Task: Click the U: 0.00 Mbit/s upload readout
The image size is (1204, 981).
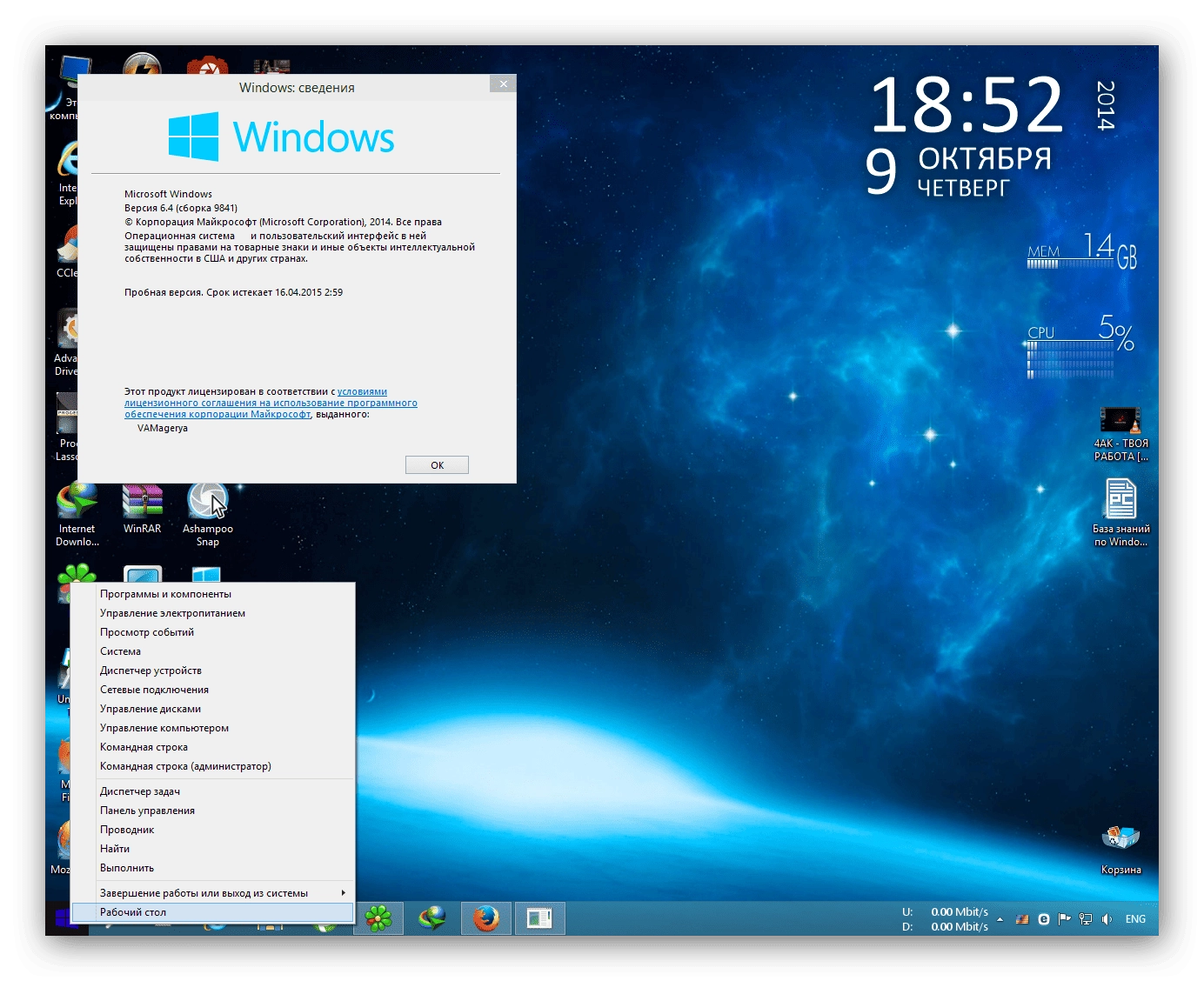Action: click(945, 911)
